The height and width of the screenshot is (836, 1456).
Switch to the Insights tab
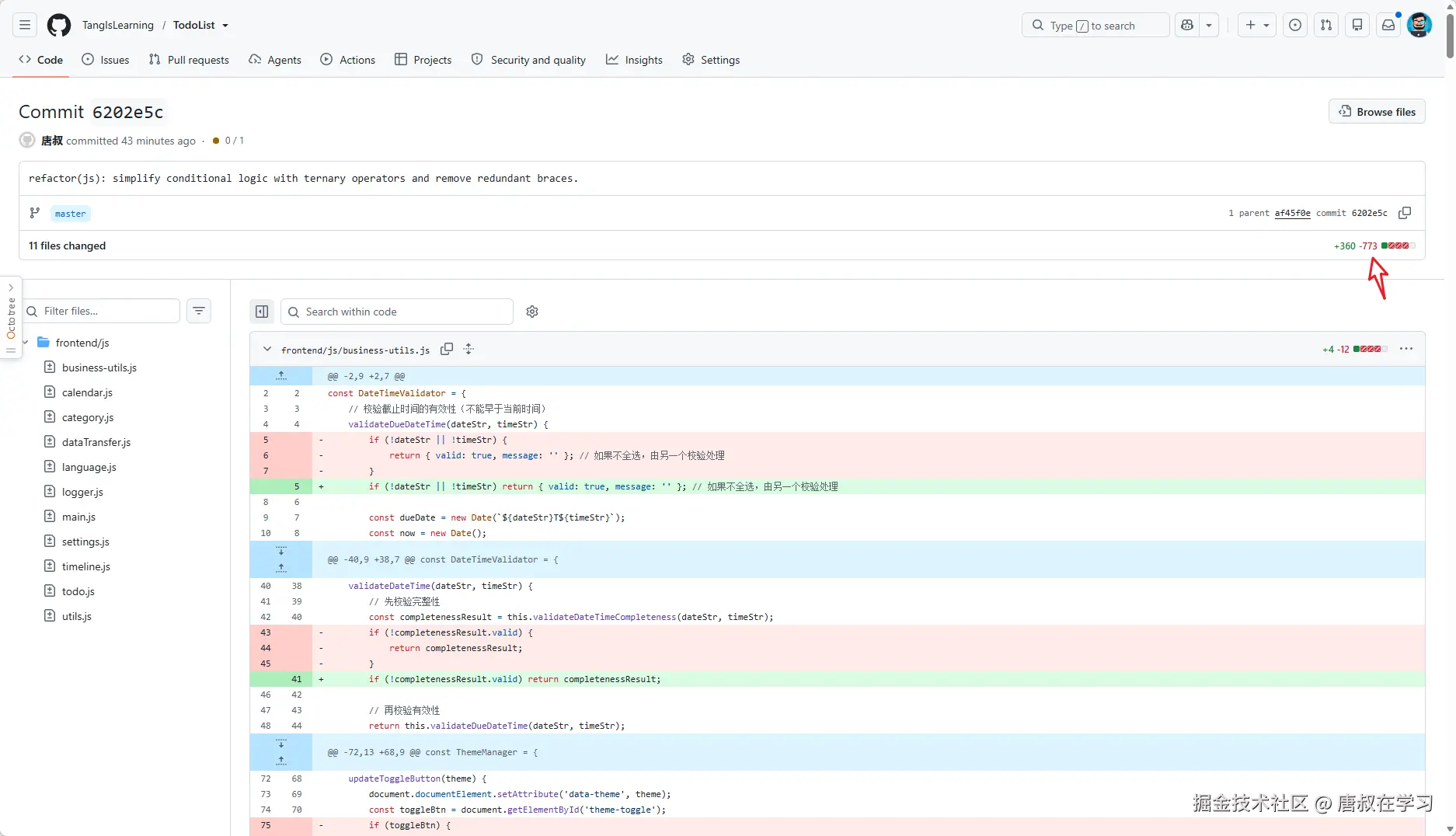[x=635, y=60]
